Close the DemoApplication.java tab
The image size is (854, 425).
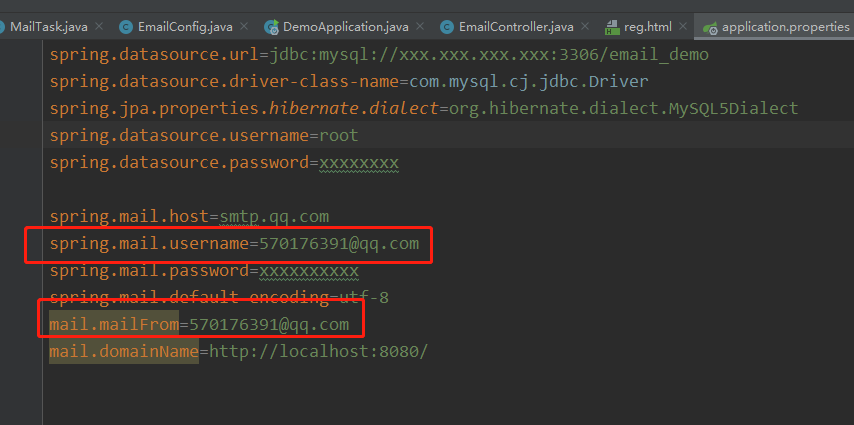click(419, 26)
